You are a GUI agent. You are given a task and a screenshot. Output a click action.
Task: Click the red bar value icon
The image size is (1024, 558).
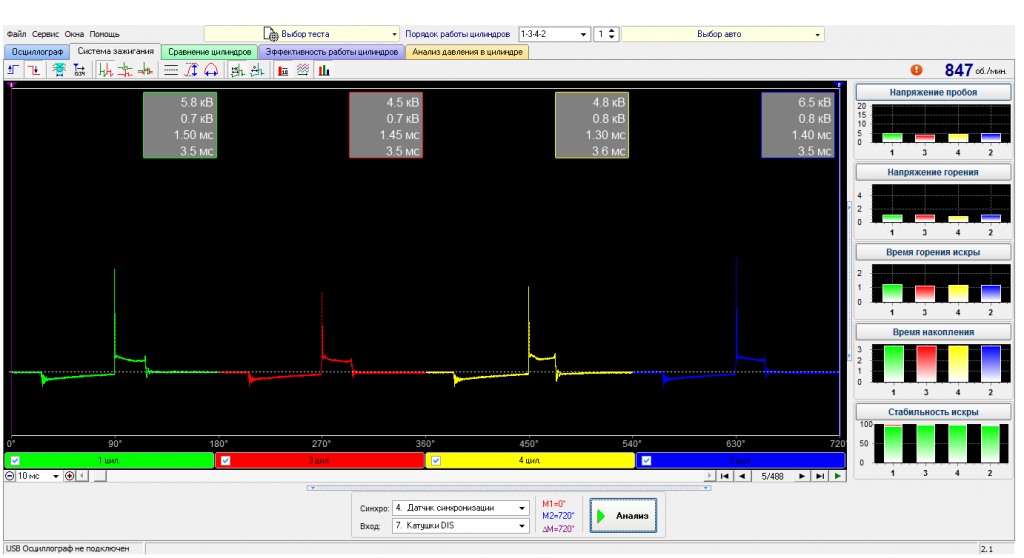point(283,70)
